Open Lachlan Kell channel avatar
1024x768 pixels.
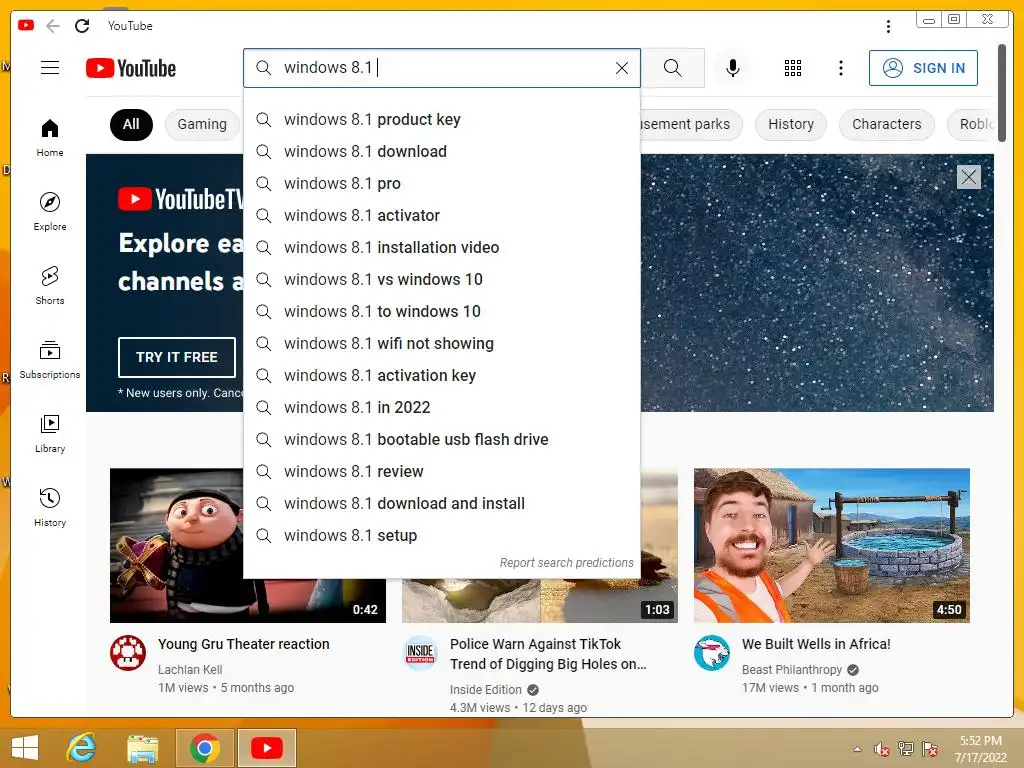click(x=128, y=653)
